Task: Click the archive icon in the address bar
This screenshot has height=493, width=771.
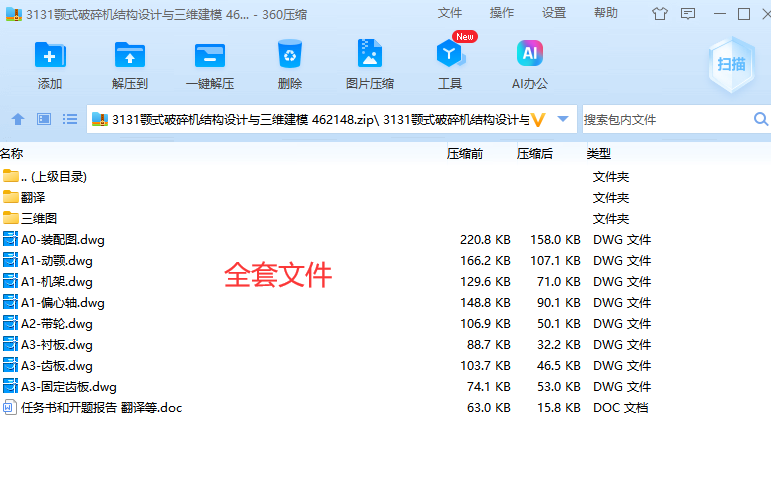Action: click(x=100, y=119)
